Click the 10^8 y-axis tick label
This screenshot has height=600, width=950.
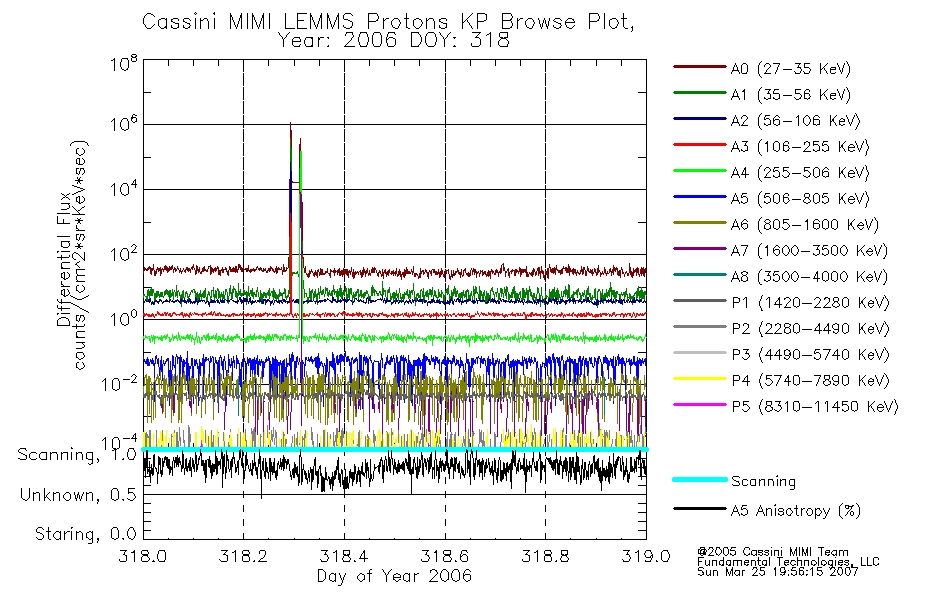(x=124, y=62)
